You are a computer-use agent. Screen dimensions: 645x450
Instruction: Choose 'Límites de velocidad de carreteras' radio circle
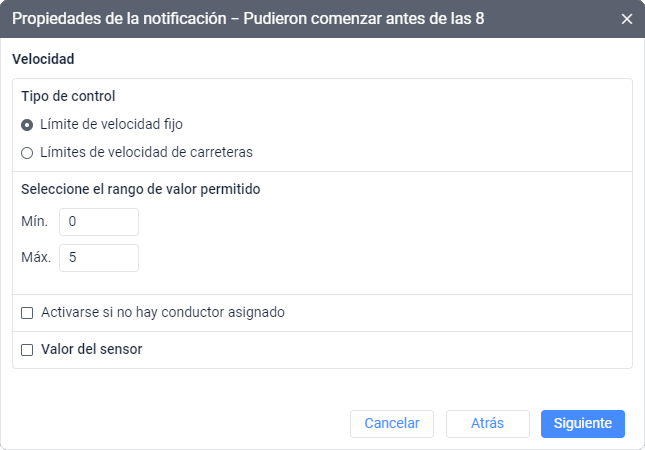point(27,153)
